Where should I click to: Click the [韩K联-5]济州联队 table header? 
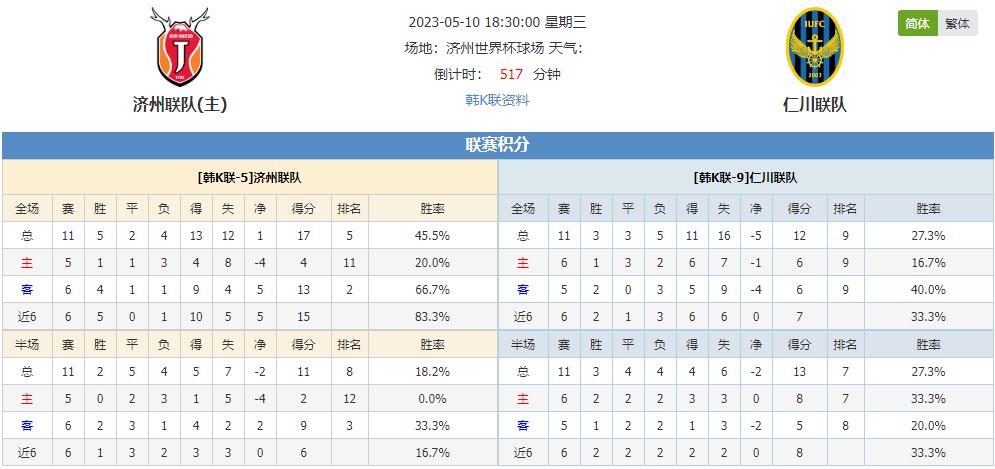[249, 178]
